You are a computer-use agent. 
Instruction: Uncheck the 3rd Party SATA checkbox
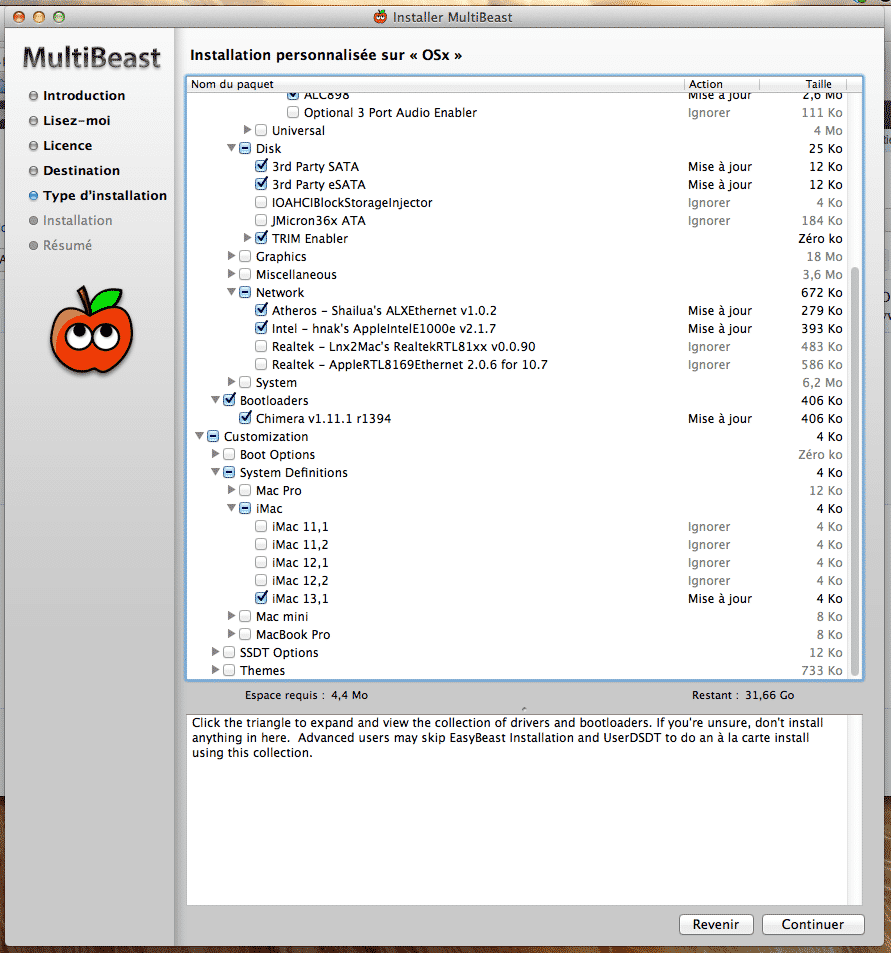262,167
